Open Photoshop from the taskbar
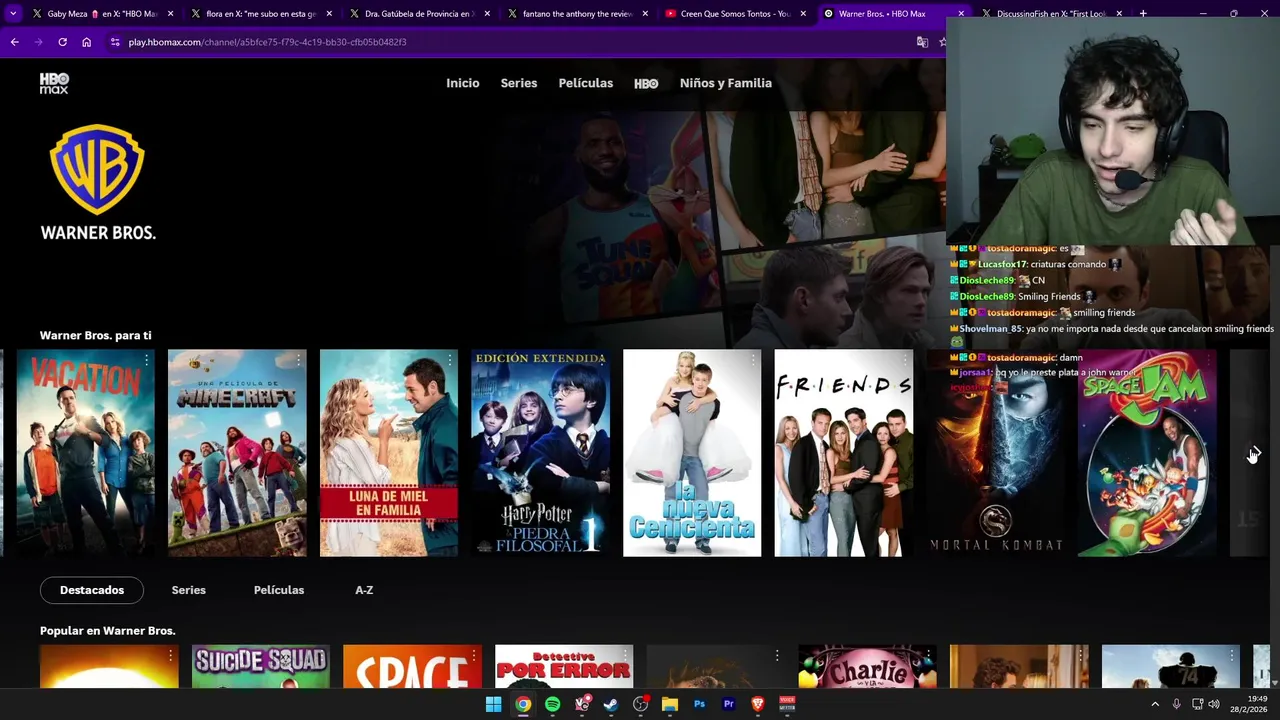 699,704
